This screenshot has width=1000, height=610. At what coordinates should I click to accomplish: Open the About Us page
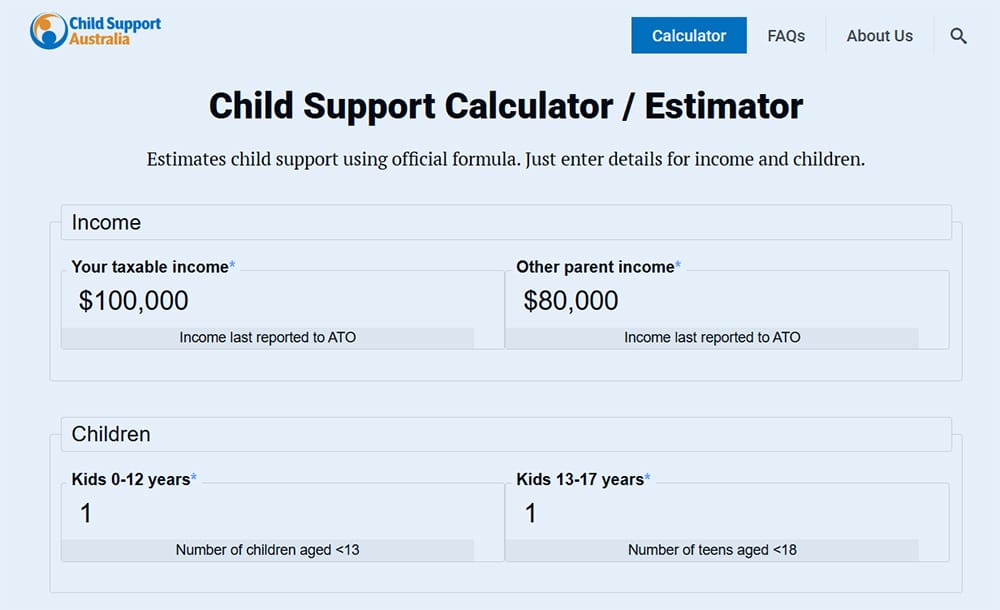pyautogui.click(x=879, y=35)
